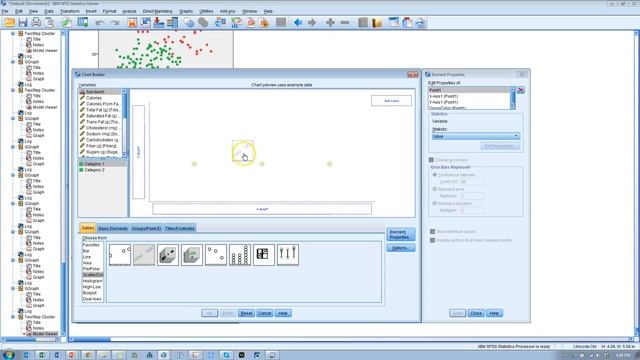The width and height of the screenshot is (640, 360).
Task: Choose the Grouped 3-D Scatter gallery thumbnail
Action: pos(192,255)
